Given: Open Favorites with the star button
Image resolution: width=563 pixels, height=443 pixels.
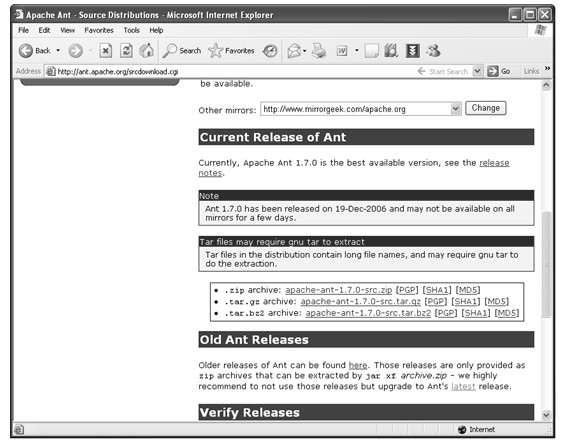Looking at the screenshot, I should point(231,51).
